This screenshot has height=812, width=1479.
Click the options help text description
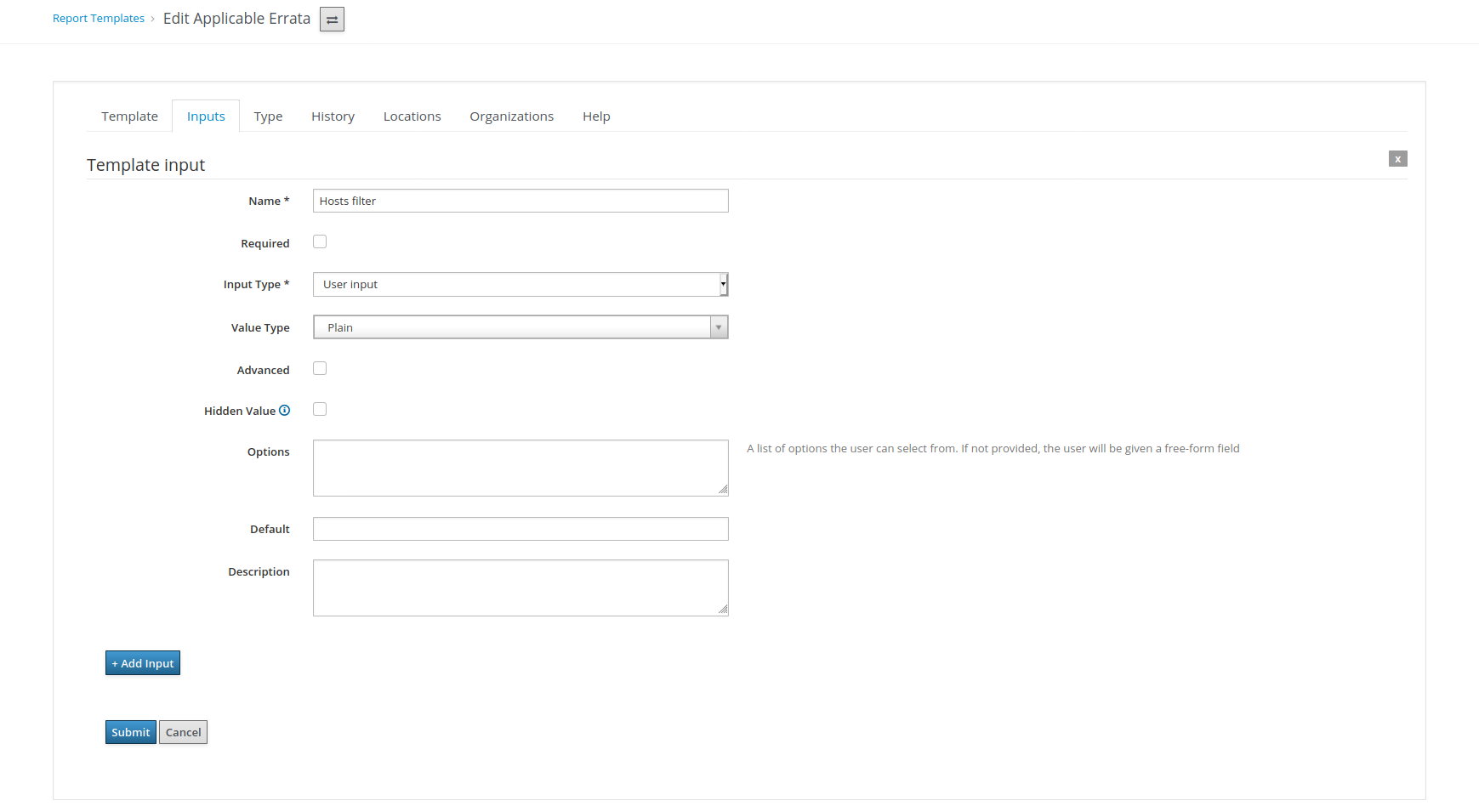[x=993, y=449]
